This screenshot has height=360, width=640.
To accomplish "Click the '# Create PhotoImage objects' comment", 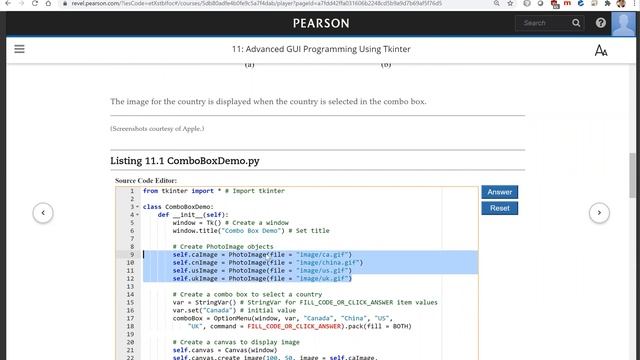I will tap(223, 247).
